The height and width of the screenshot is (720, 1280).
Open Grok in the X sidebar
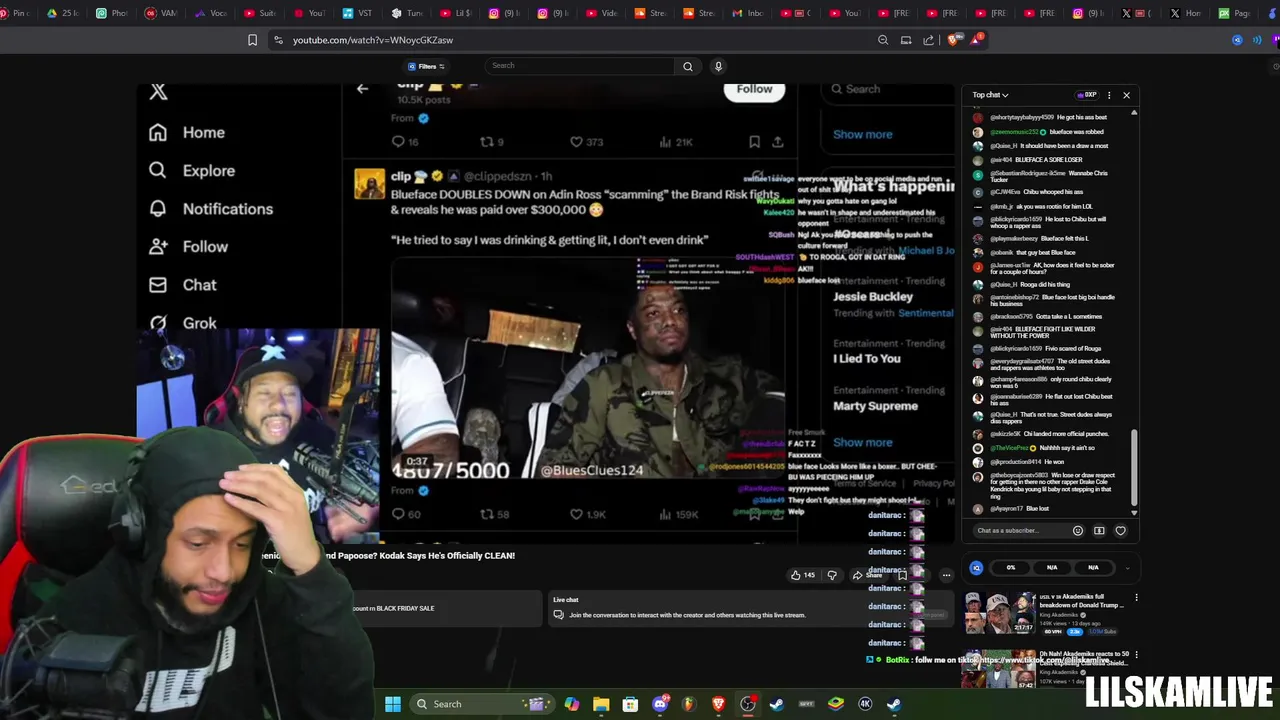(182, 323)
